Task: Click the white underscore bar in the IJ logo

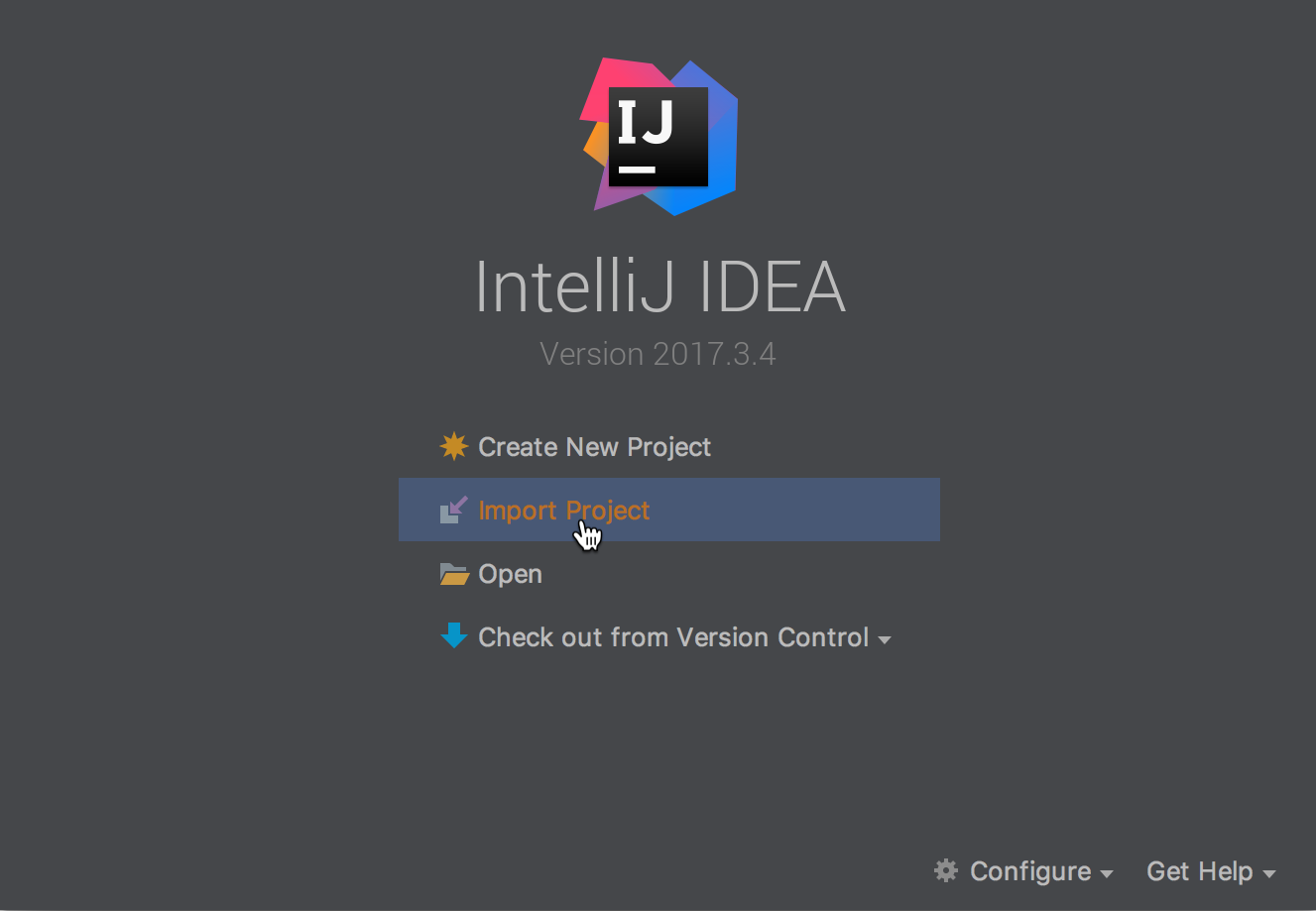Action: (x=637, y=170)
